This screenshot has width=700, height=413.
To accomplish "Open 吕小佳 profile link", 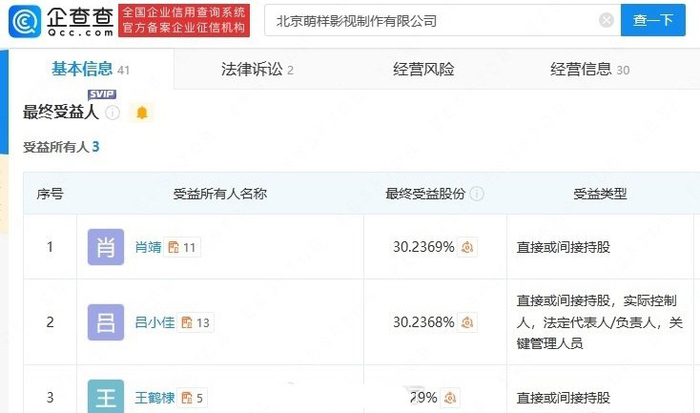I will point(155,322).
